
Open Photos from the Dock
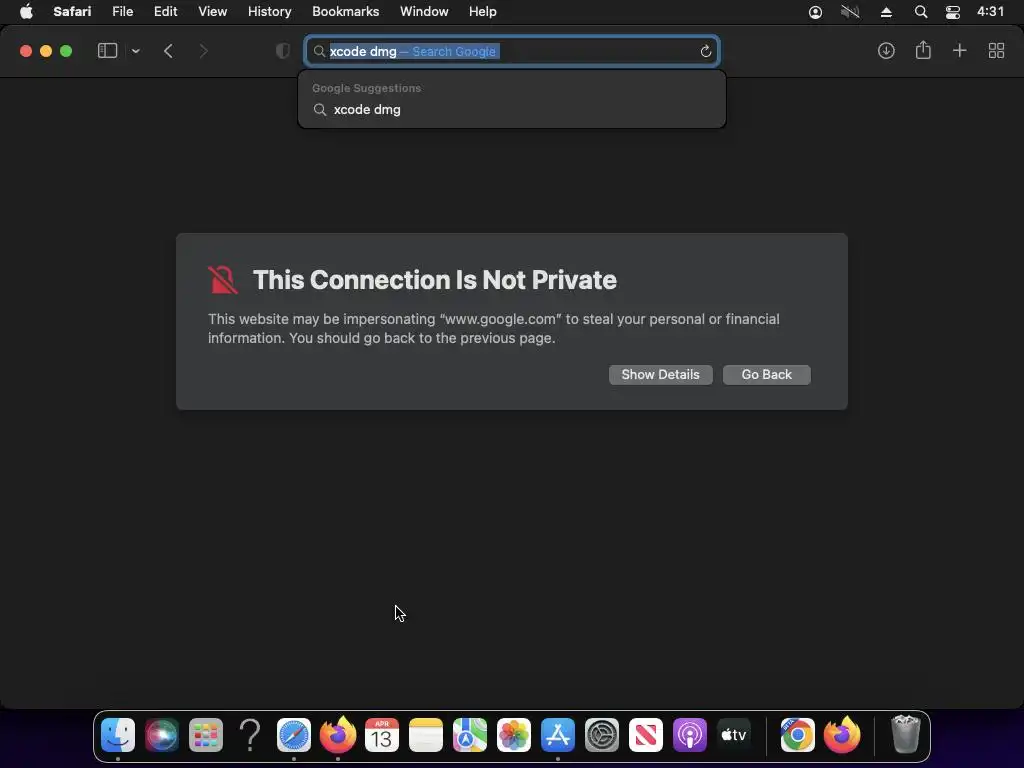click(x=514, y=735)
